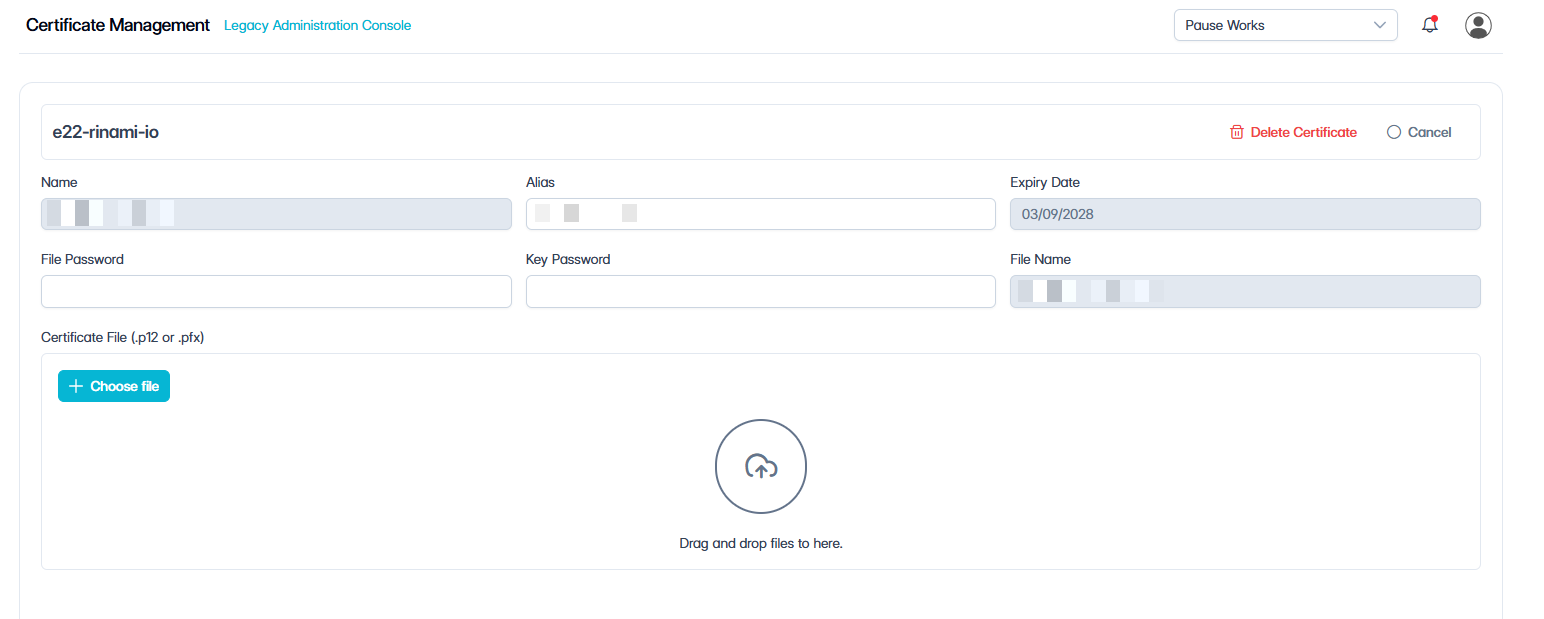
Task: Open the notifications bell icon
Action: [x=1430, y=25]
